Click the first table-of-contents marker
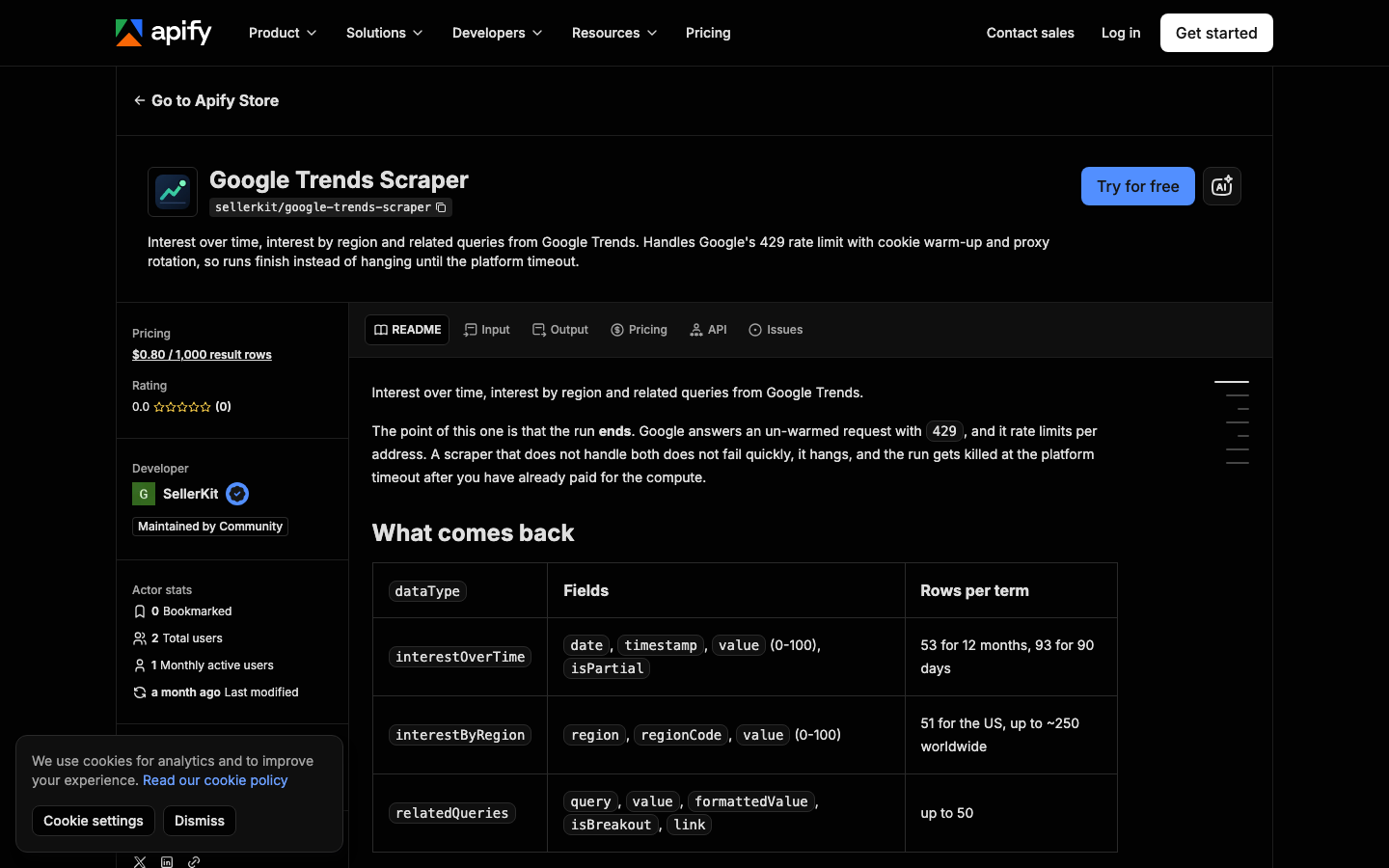Screen dimensions: 1389x868 1232,382
